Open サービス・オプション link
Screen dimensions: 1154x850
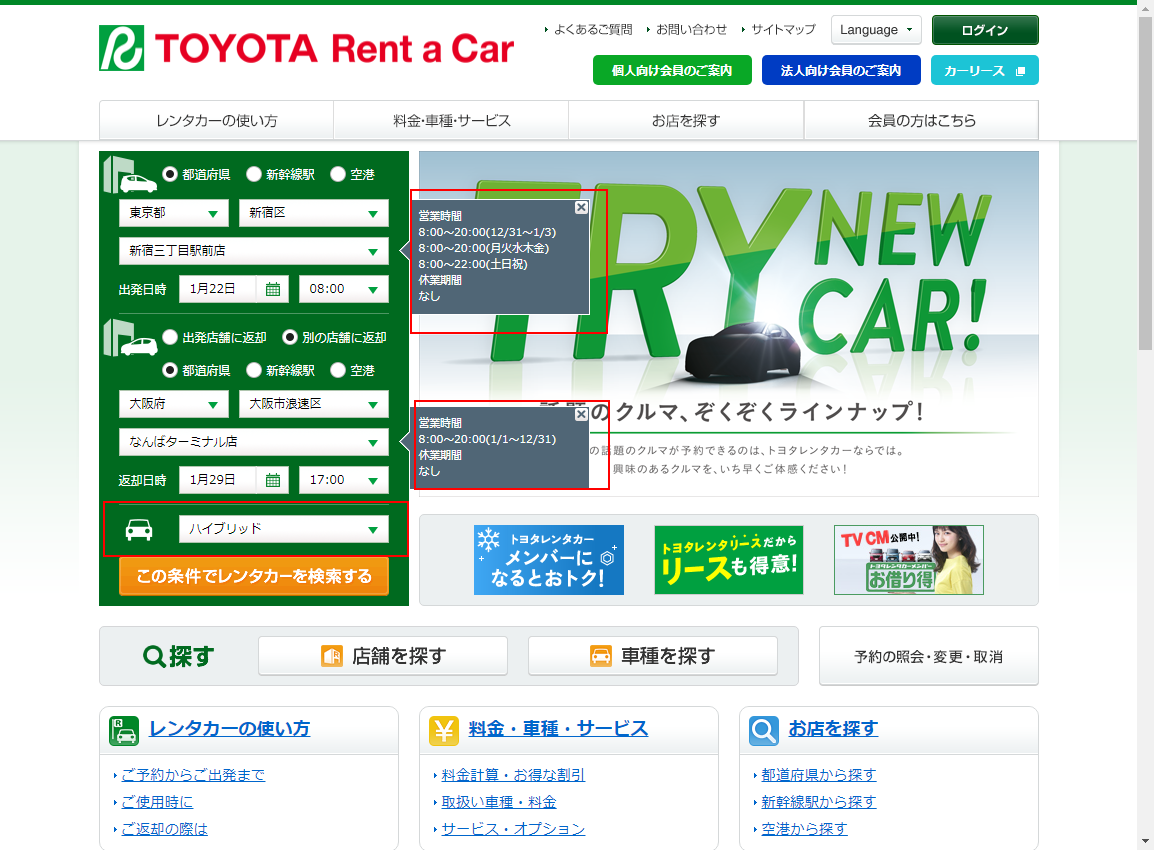(513, 829)
